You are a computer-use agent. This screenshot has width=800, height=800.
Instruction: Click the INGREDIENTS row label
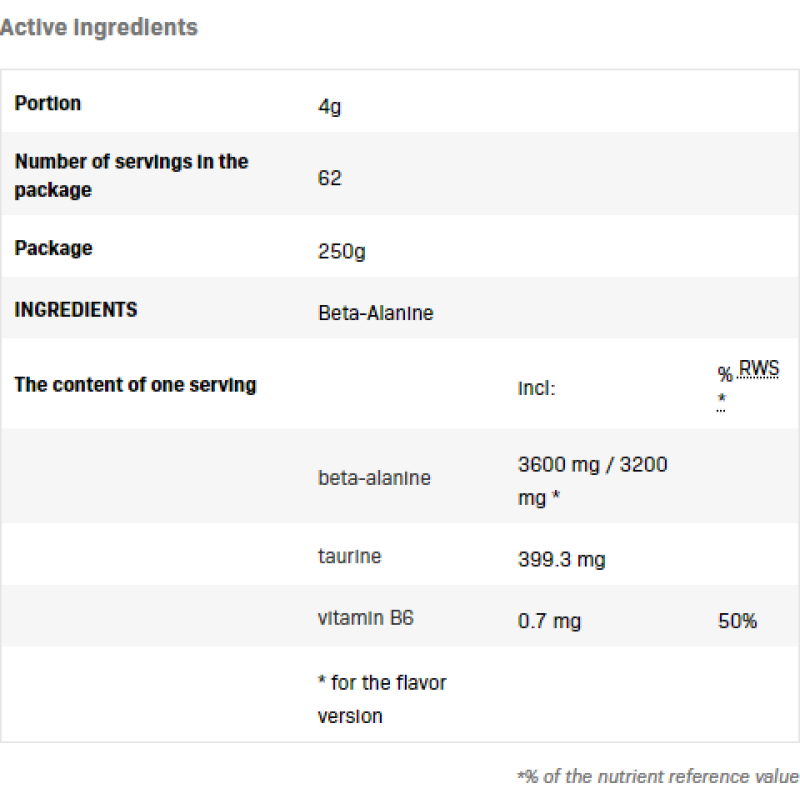tap(76, 310)
